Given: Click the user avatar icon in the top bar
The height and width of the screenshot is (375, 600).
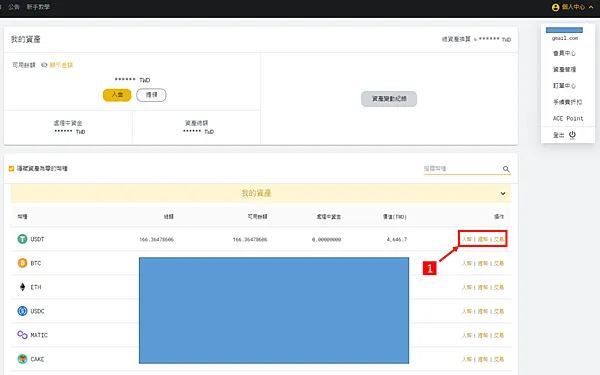Looking at the screenshot, I should (555, 7).
